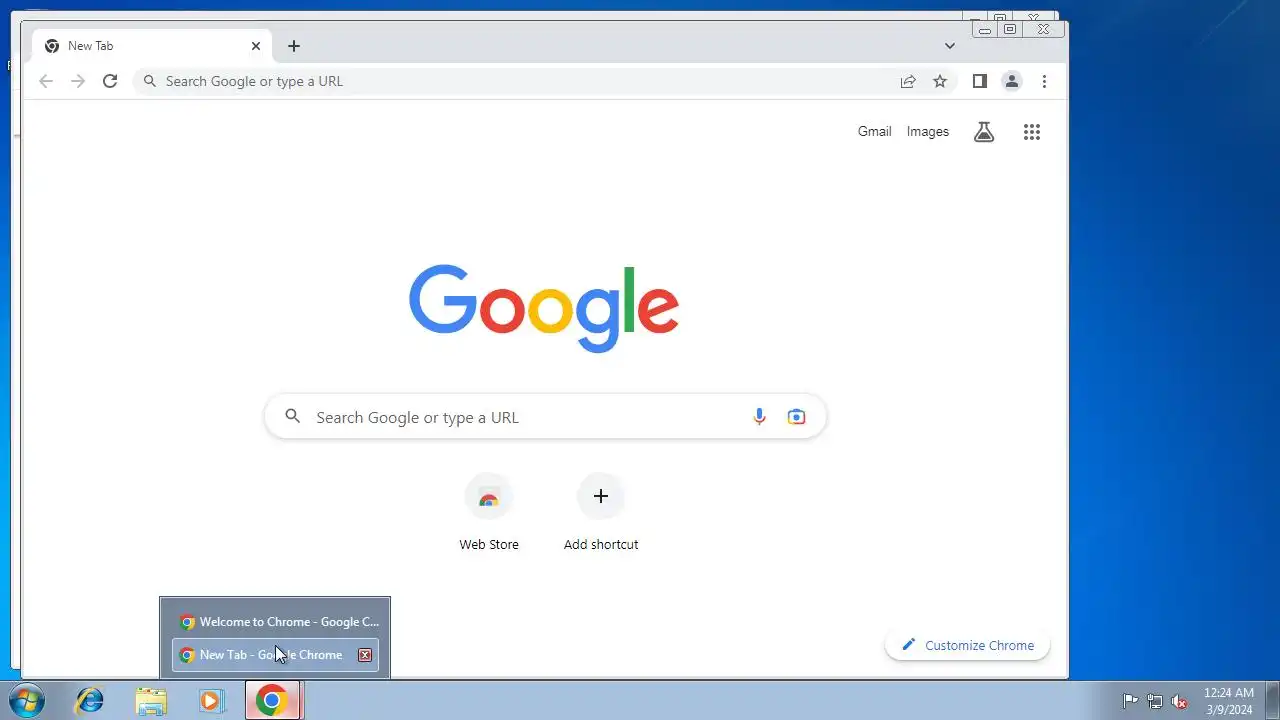Open Search Labs flask icon
Image resolution: width=1280 pixels, height=720 pixels.
point(984,131)
